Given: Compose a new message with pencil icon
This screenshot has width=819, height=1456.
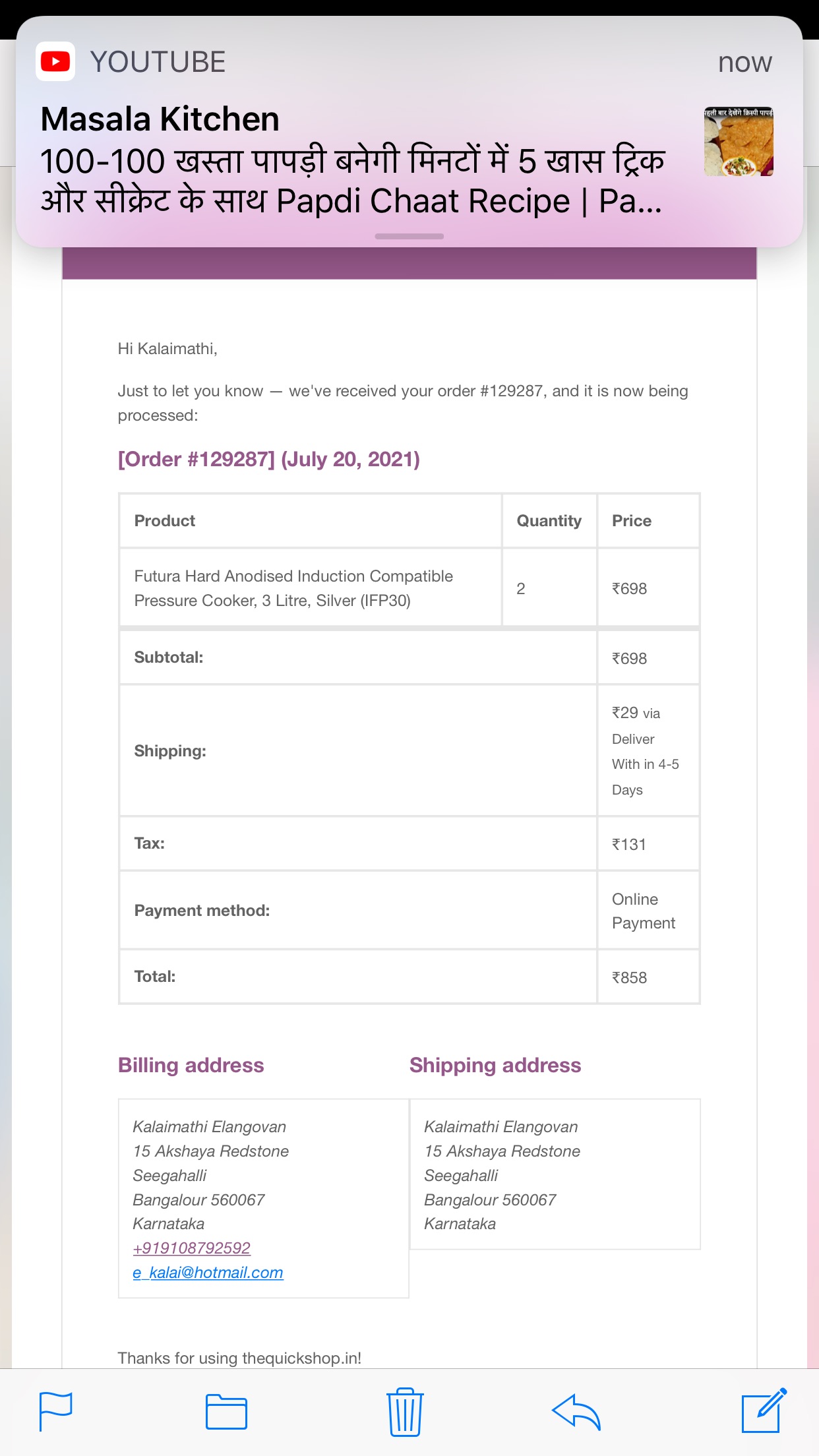Looking at the screenshot, I should coord(764,1410).
